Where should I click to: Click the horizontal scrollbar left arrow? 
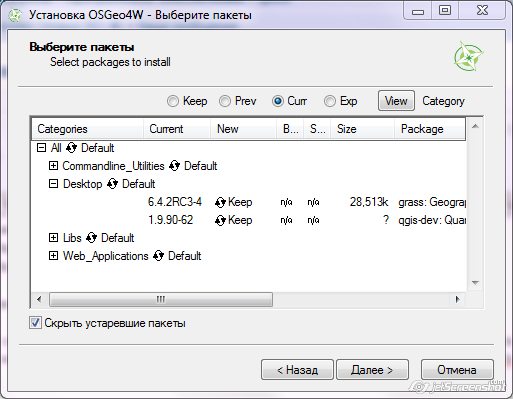(39, 299)
